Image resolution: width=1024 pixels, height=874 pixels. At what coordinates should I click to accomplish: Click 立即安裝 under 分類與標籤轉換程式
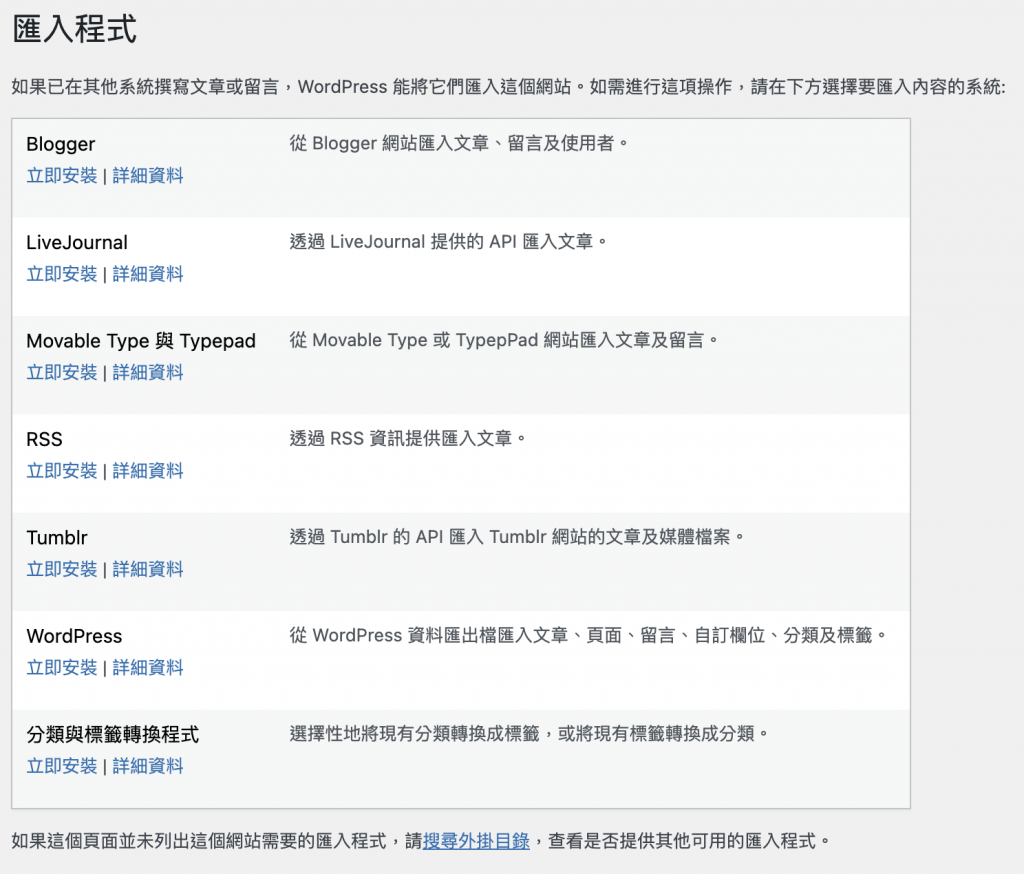(x=62, y=766)
